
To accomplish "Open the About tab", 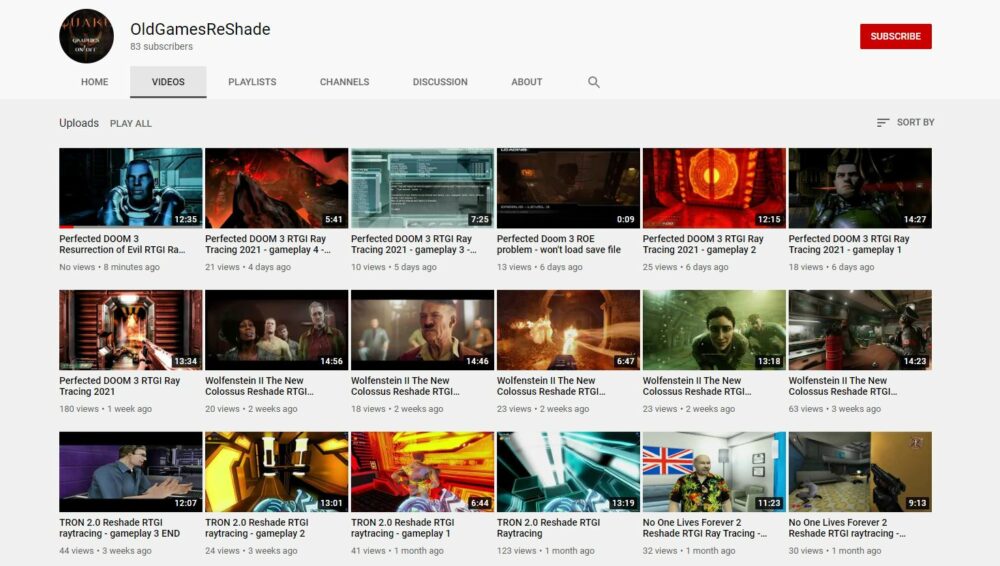I will coord(527,82).
